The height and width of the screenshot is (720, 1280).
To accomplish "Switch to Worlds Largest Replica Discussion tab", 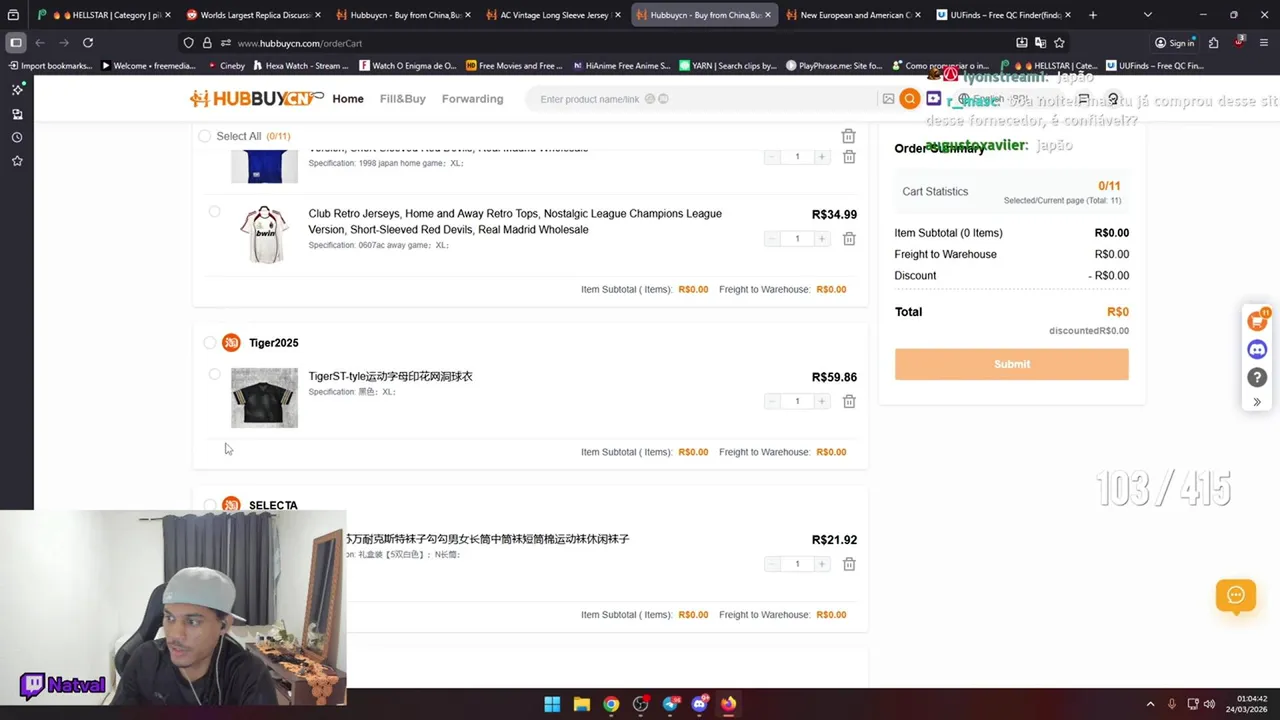I will pyautogui.click(x=254, y=15).
